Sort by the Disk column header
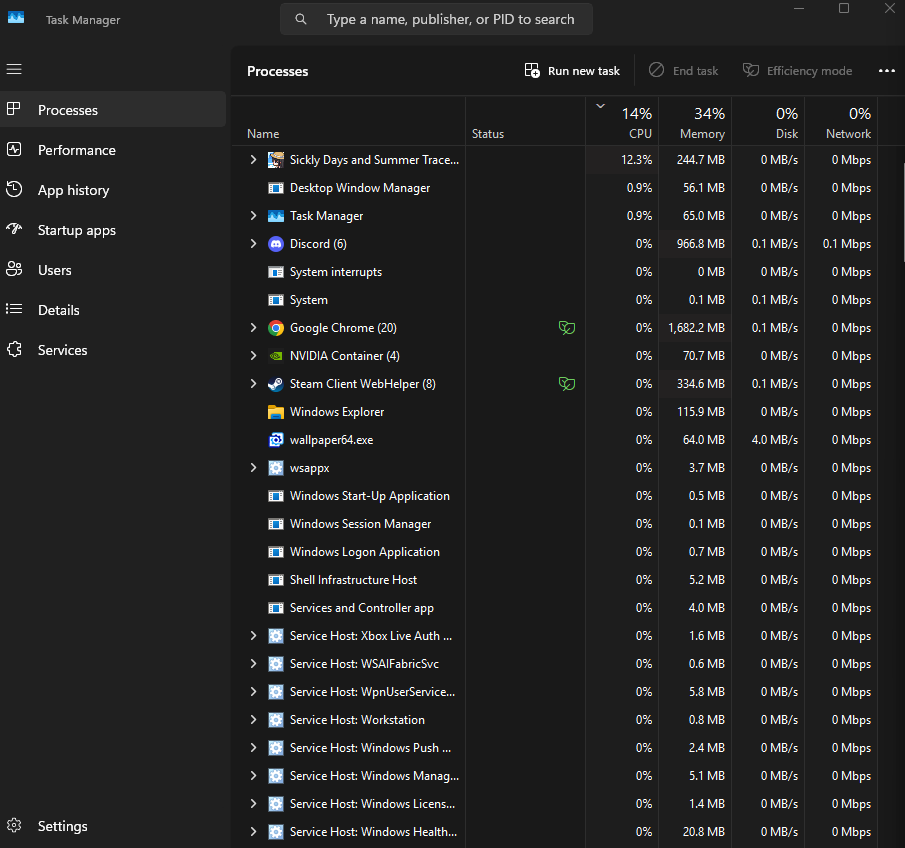This screenshot has width=905, height=848. tap(768, 121)
